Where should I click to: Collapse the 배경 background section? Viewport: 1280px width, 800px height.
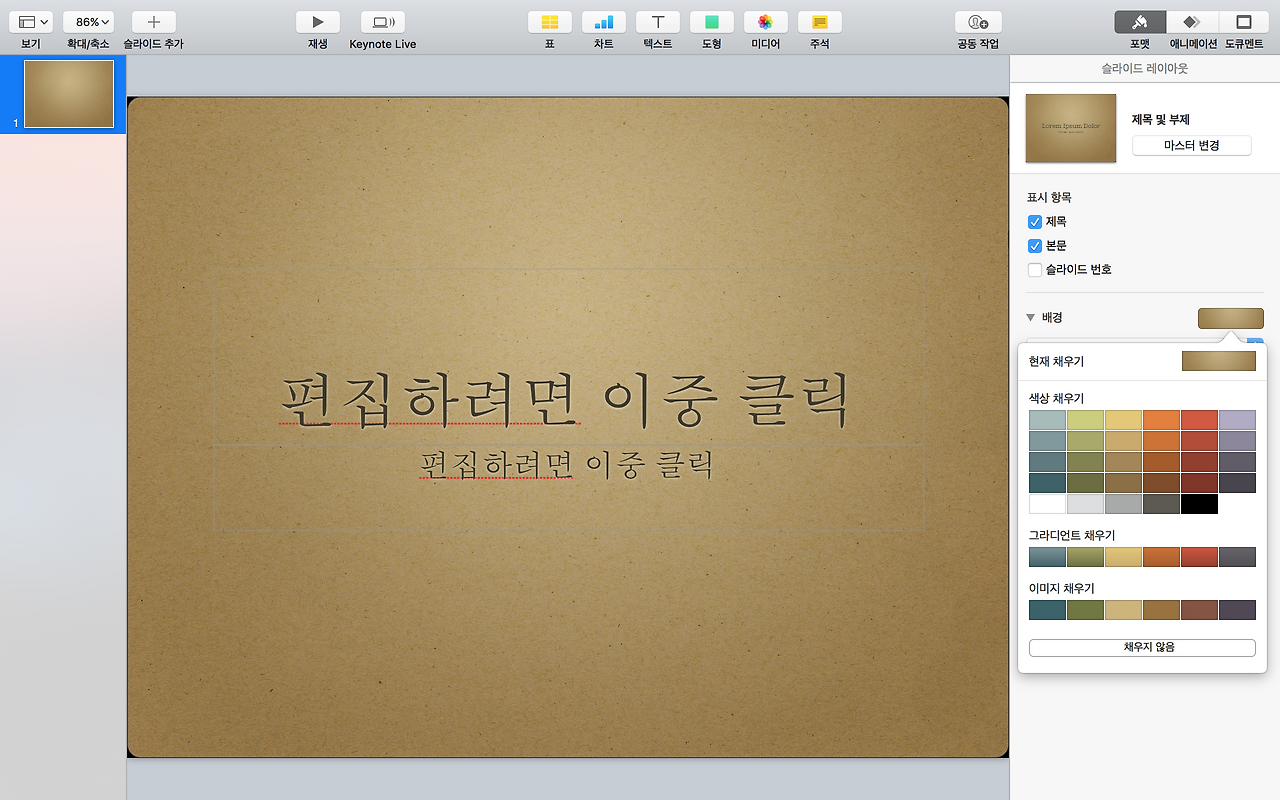[x=1030, y=317]
